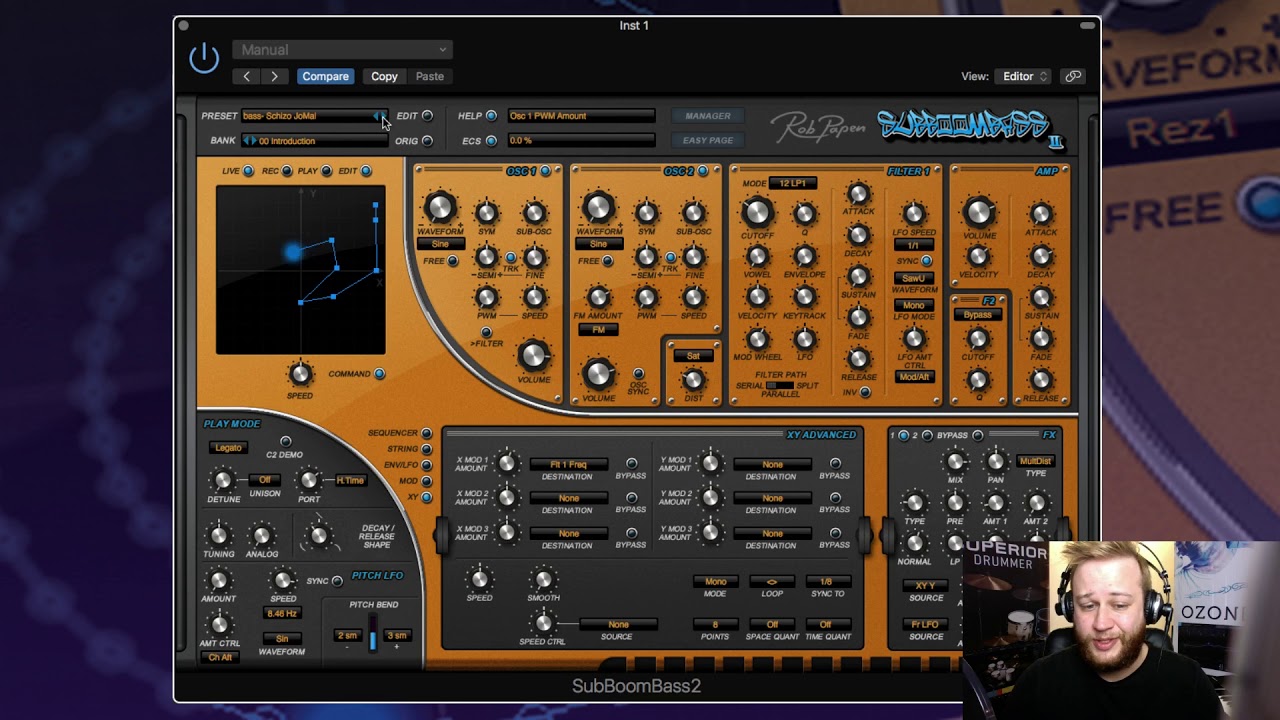The width and height of the screenshot is (1280, 720).
Task: Click the Filter 1 MOD WHEEL knob
Action: click(757, 338)
